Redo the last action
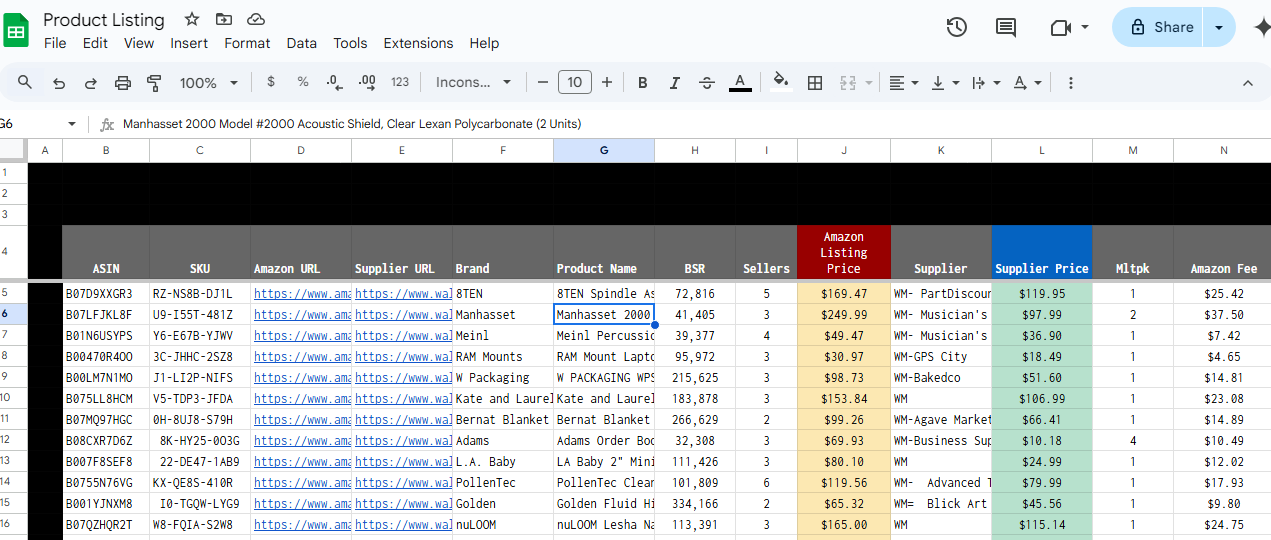 click(91, 83)
